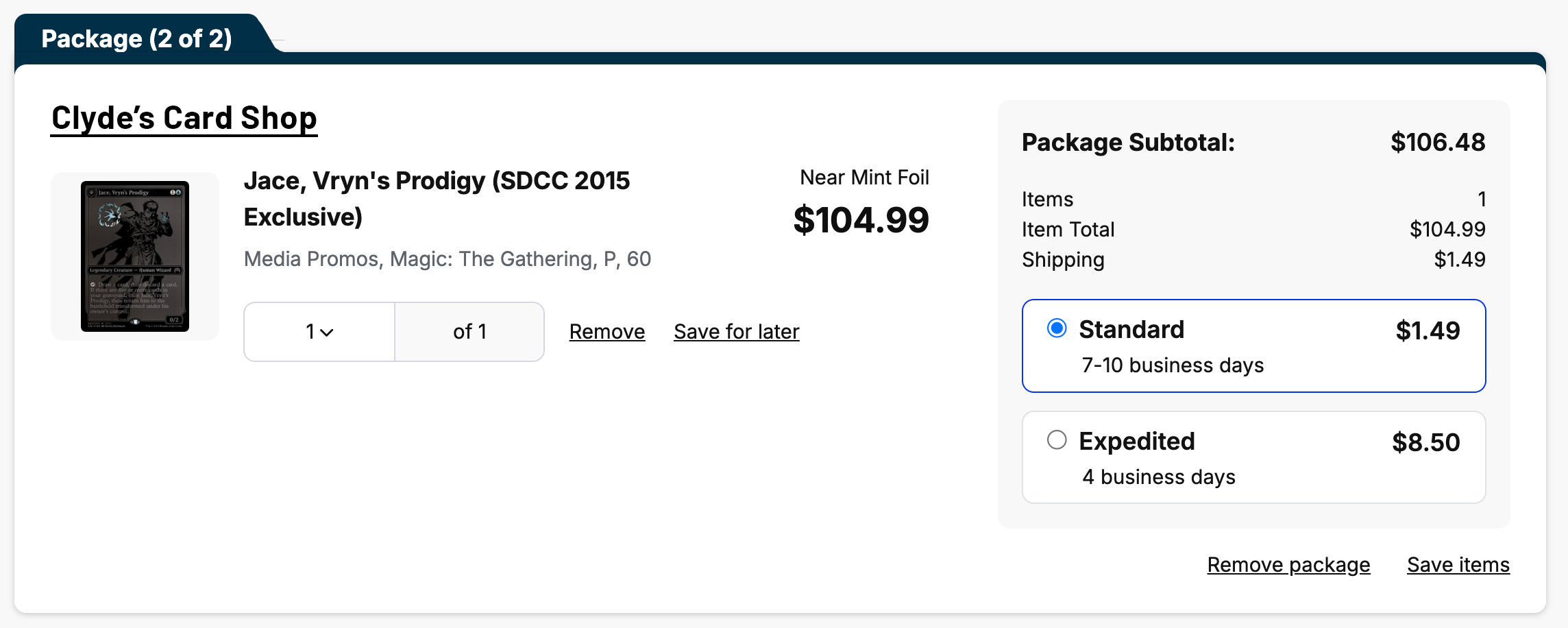
Task: Open the quantity dropdown showing 1
Action: pyautogui.click(x=319, y=332)
